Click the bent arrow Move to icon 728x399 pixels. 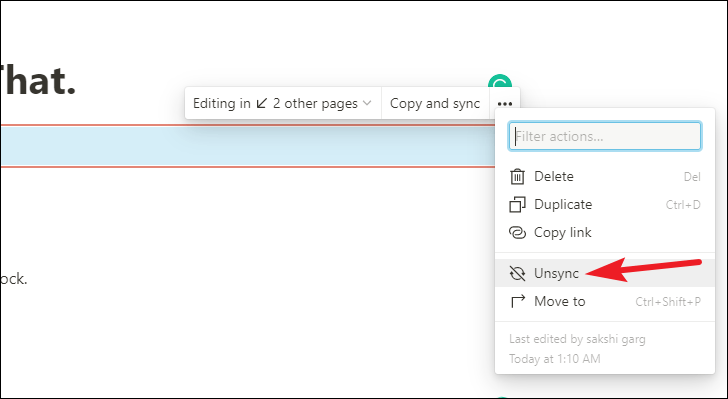click(x=517, y=301)
